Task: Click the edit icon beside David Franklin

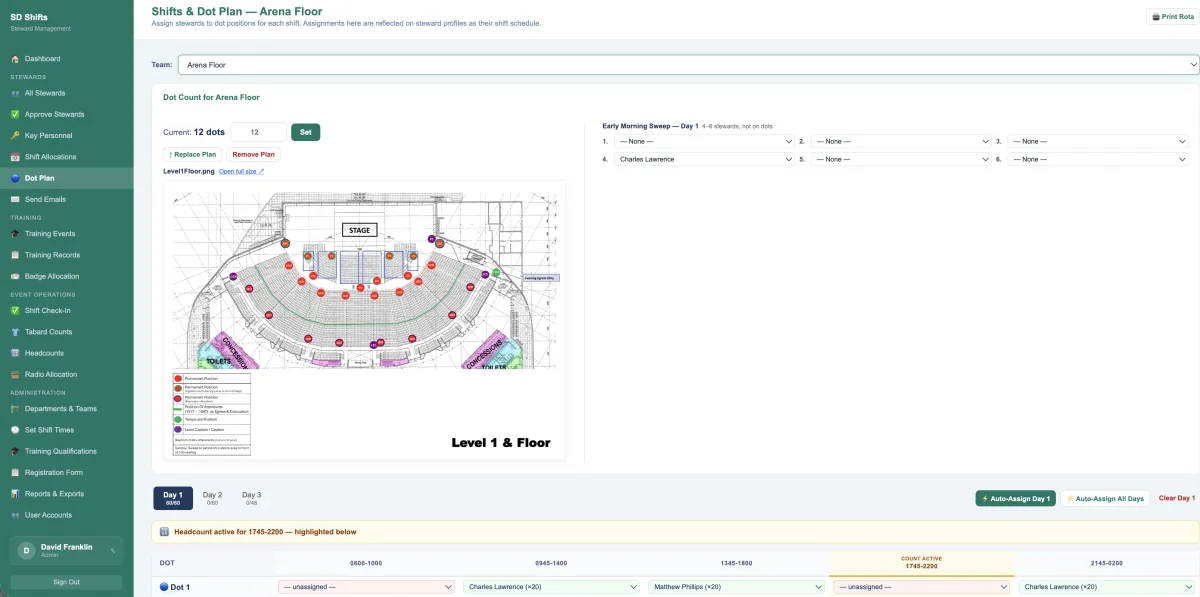Action: [112, 550]
